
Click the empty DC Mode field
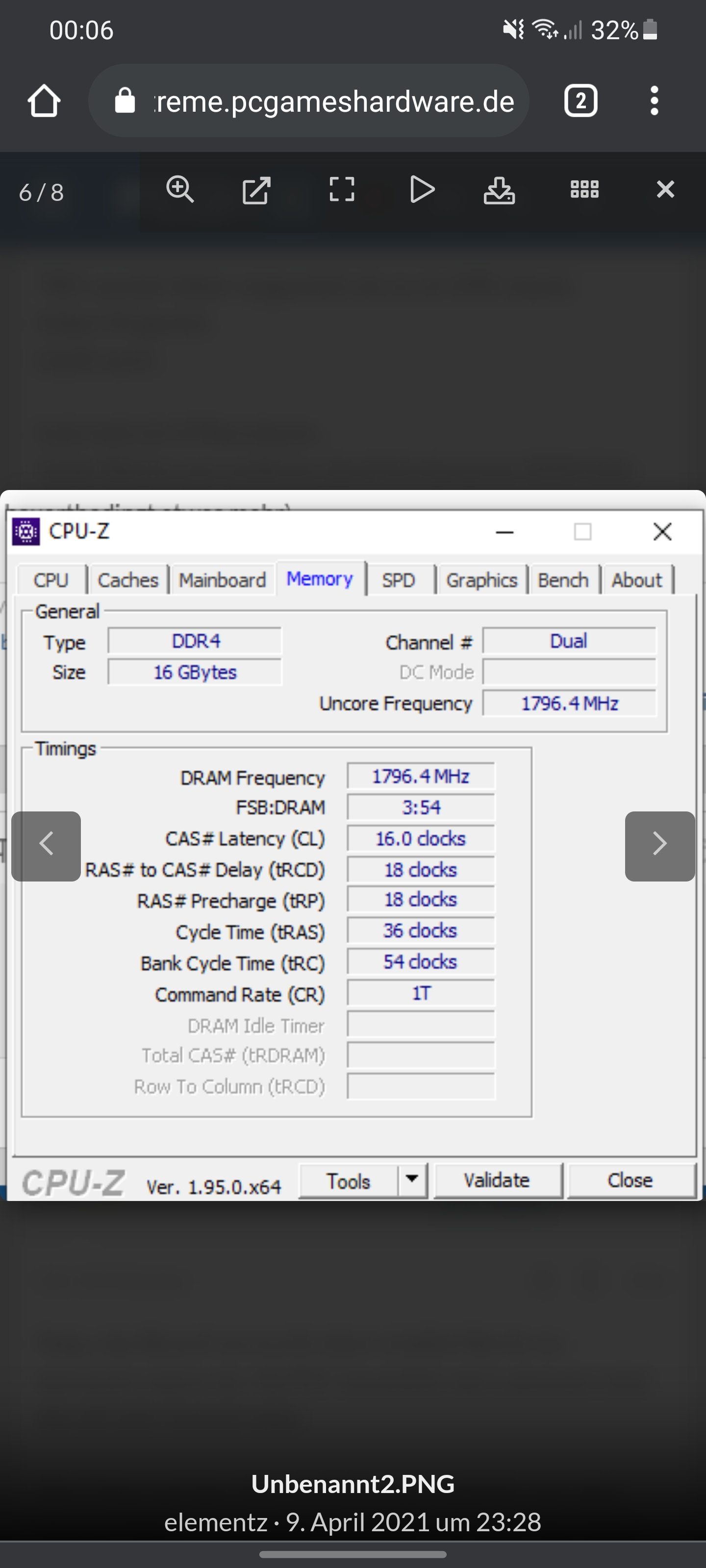tap(570, 672)
